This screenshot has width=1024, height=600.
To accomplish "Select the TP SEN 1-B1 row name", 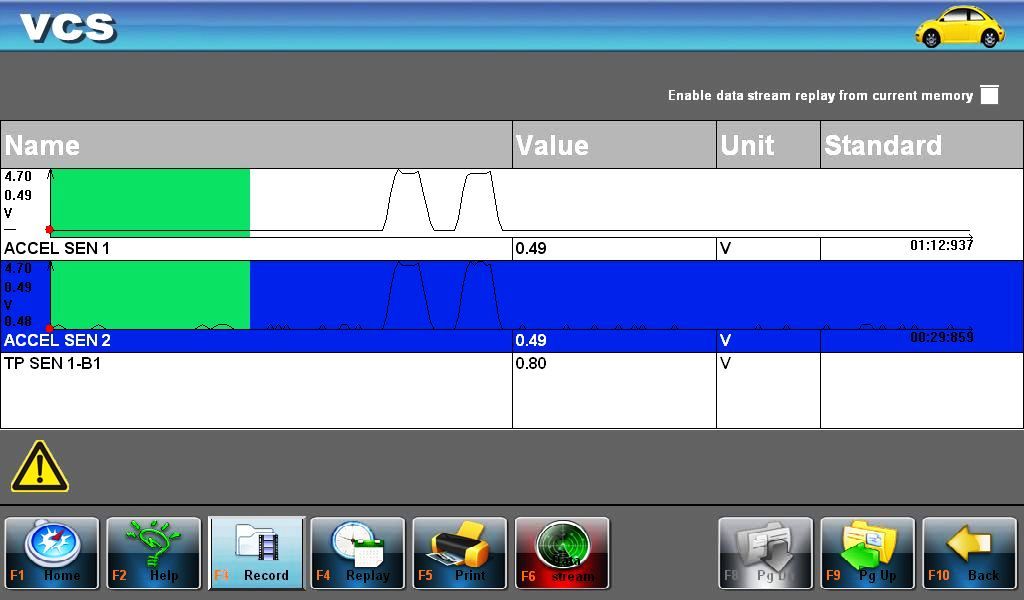I will click(53, 364).
